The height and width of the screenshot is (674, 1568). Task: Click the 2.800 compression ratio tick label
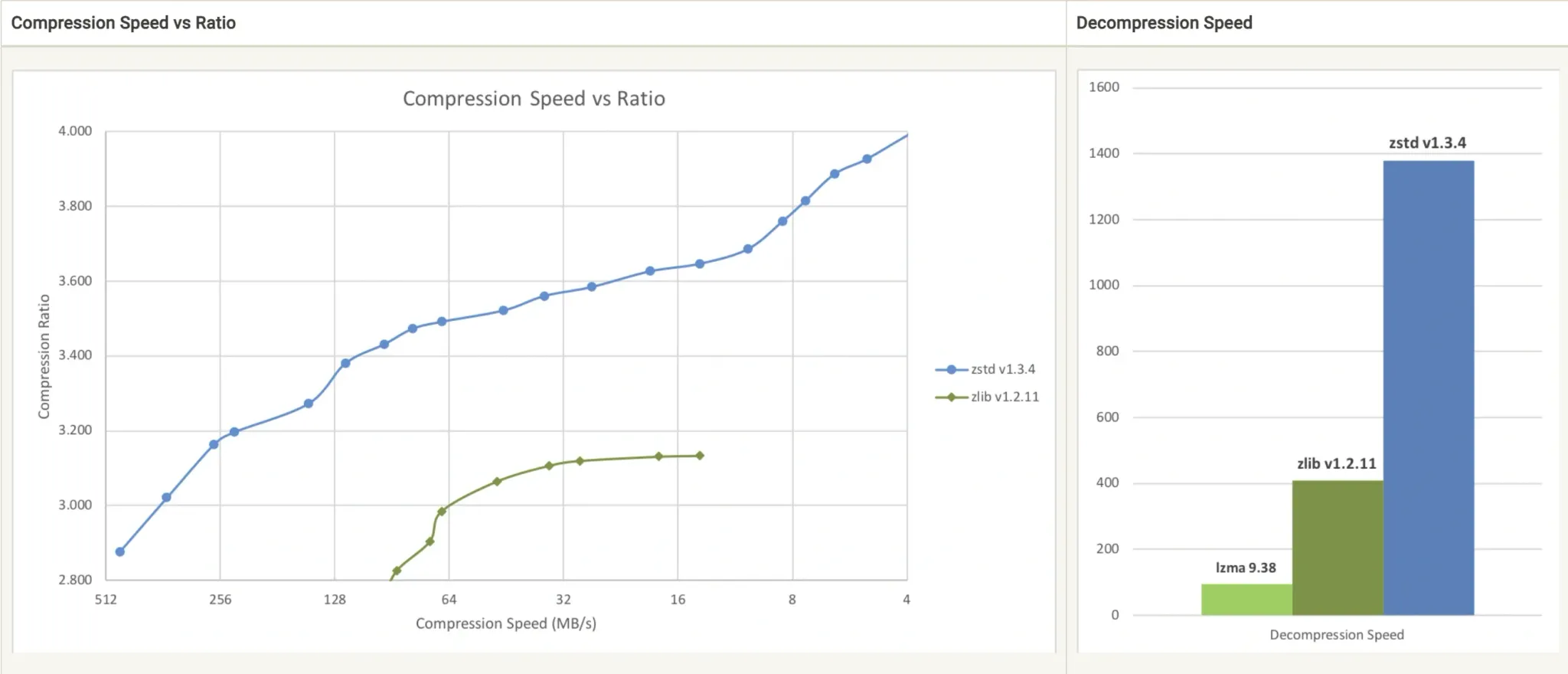(x=75, y=580)
